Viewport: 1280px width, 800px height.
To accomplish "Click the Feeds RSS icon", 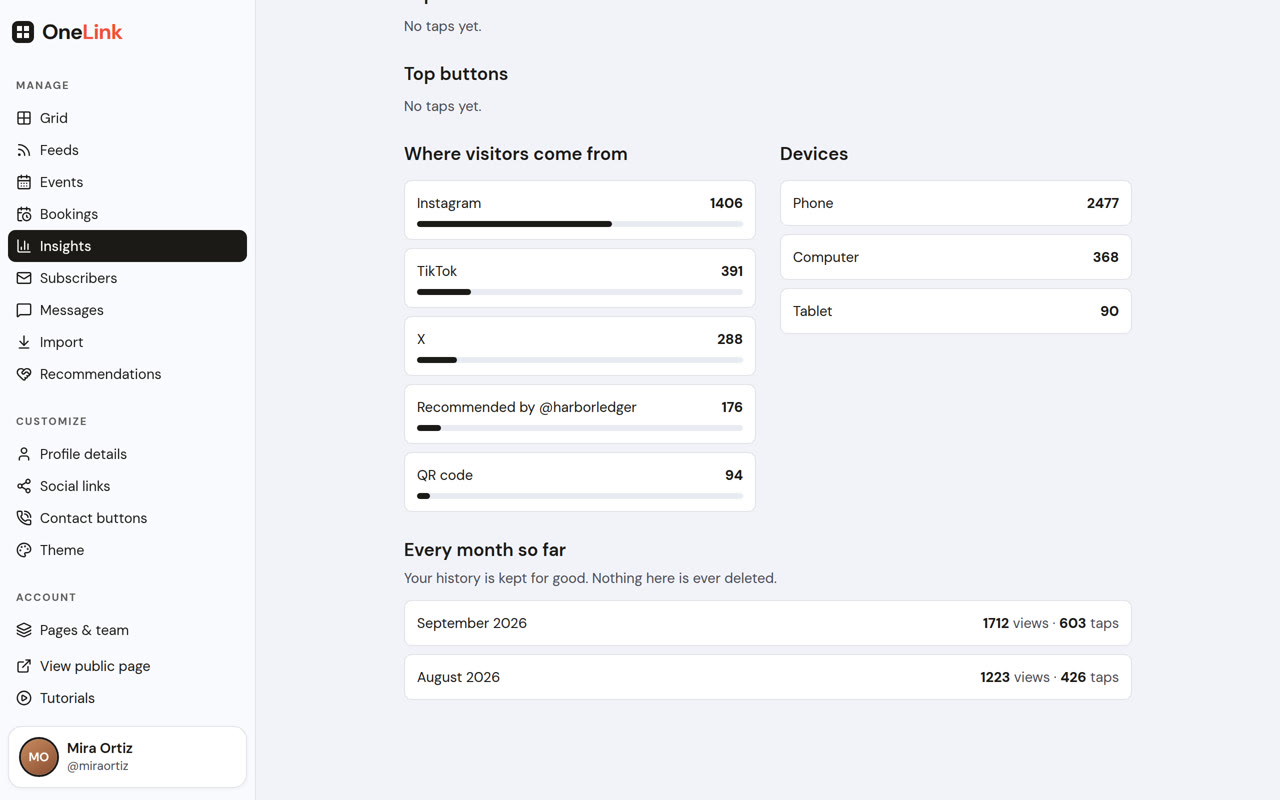I will pyautogui.click(x=24, y=150).
